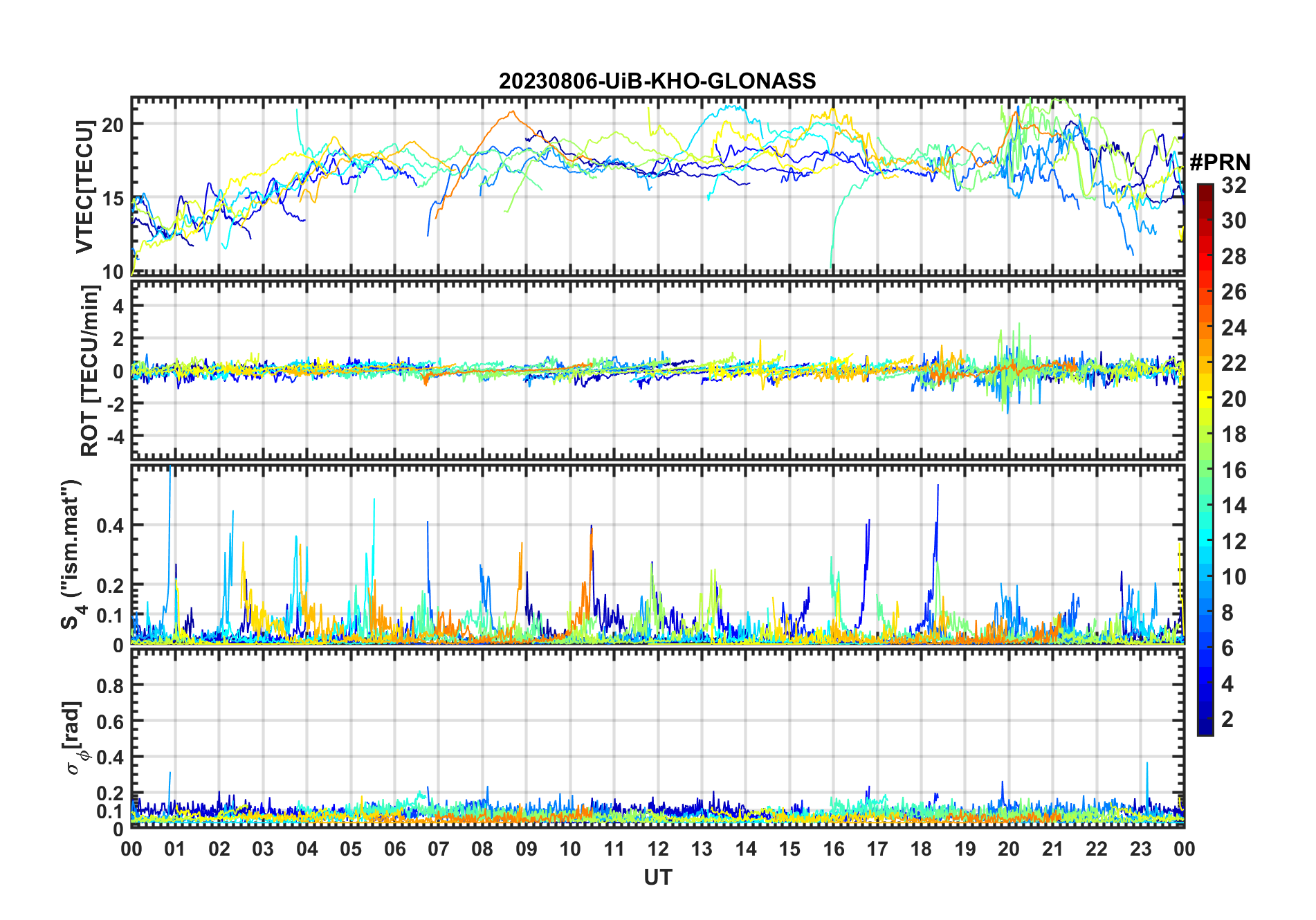The height and width of the screenshot is (920, 1316).
Task: Click the VTEC[TECU] y-axis label
Action: coord(84,187)
